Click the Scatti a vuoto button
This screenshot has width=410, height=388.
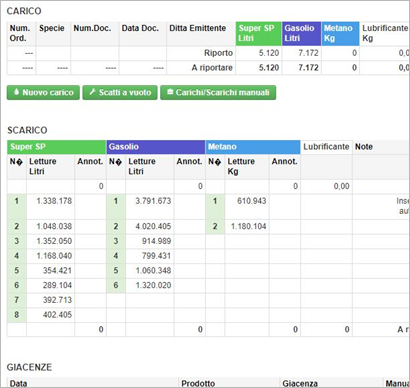[120, 92]
